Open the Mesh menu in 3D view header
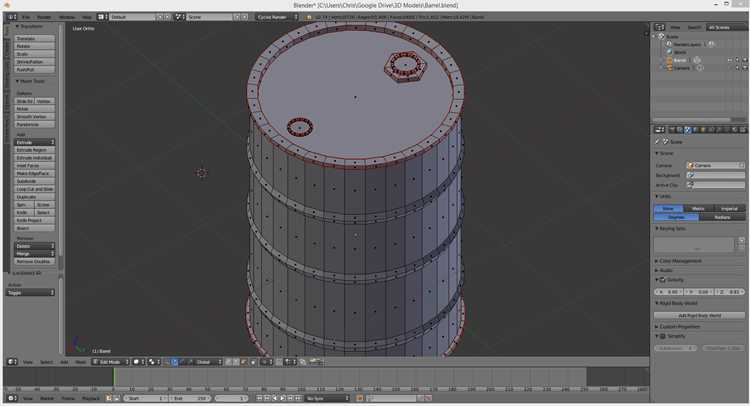750x406 pixels. [x=80, y=362]
